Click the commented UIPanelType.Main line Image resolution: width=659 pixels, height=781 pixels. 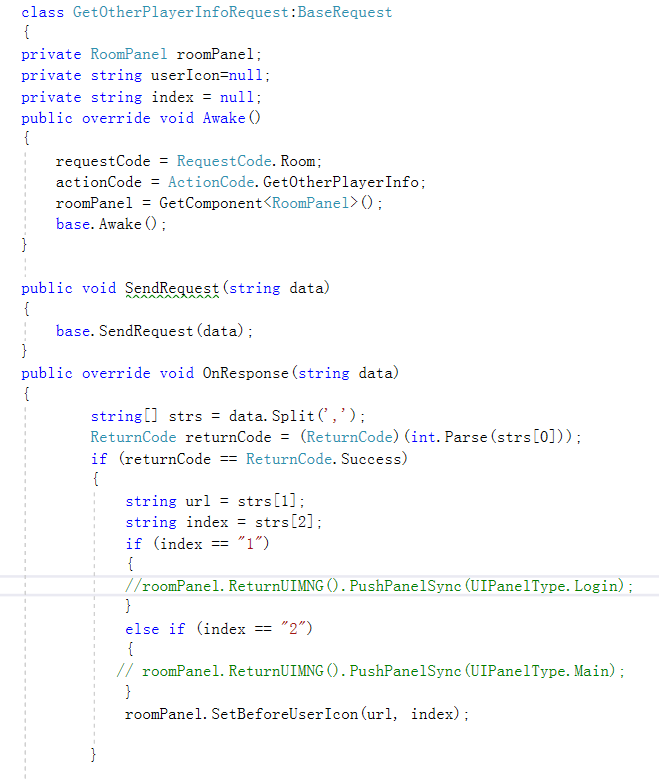[371, 671]
